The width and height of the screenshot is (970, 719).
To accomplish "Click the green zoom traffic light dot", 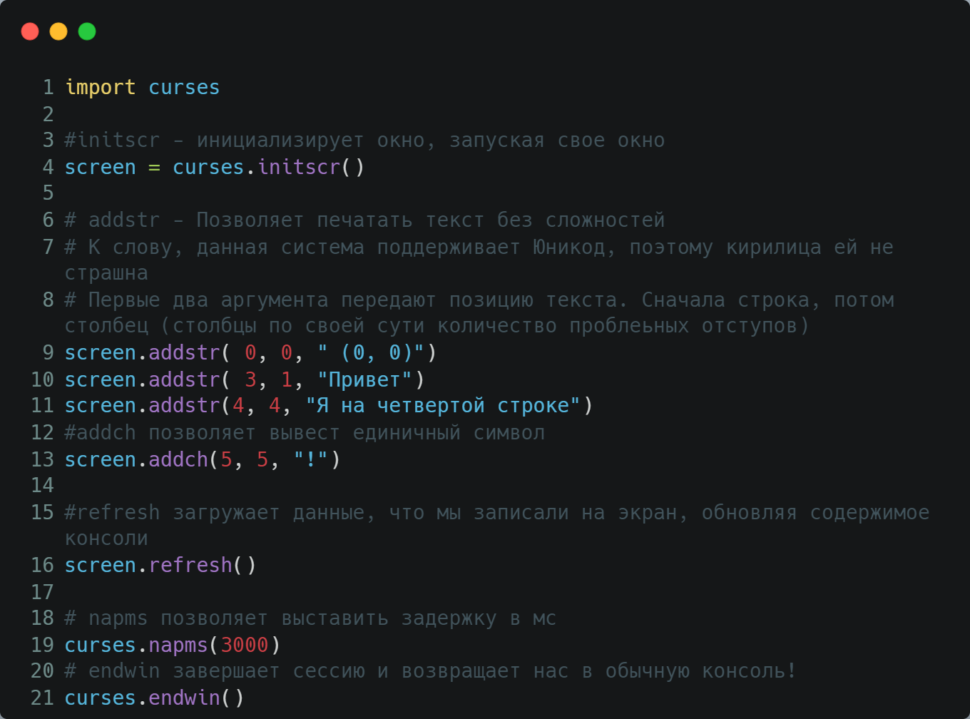I will click(87, 31).
